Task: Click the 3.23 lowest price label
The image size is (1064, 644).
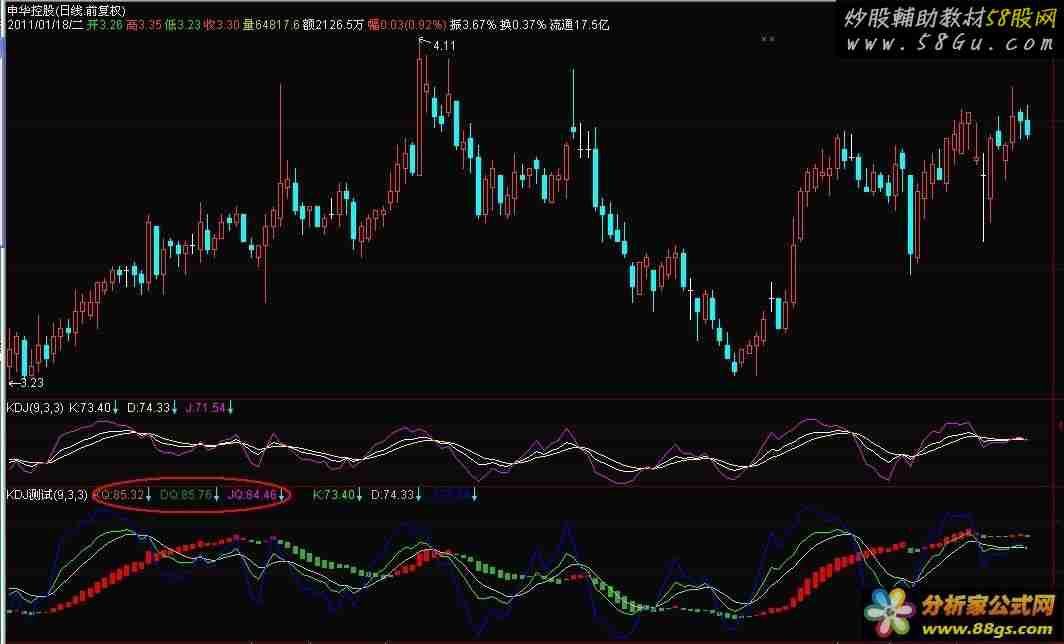Action: (31, 383)
